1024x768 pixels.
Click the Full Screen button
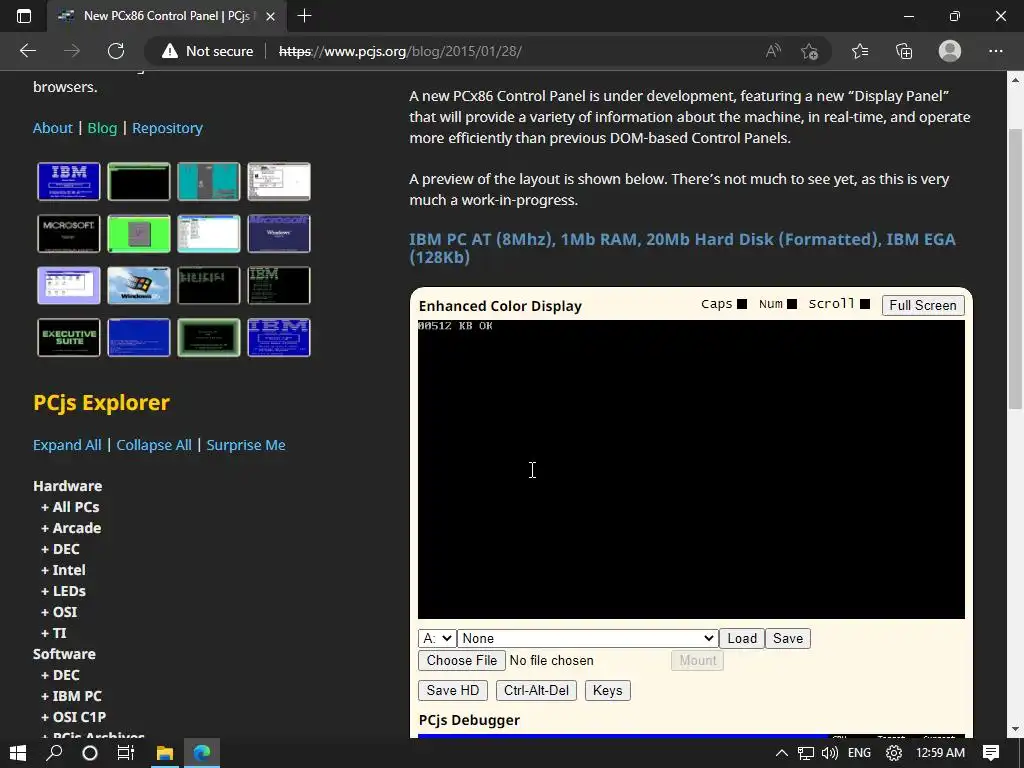point(923,305)
